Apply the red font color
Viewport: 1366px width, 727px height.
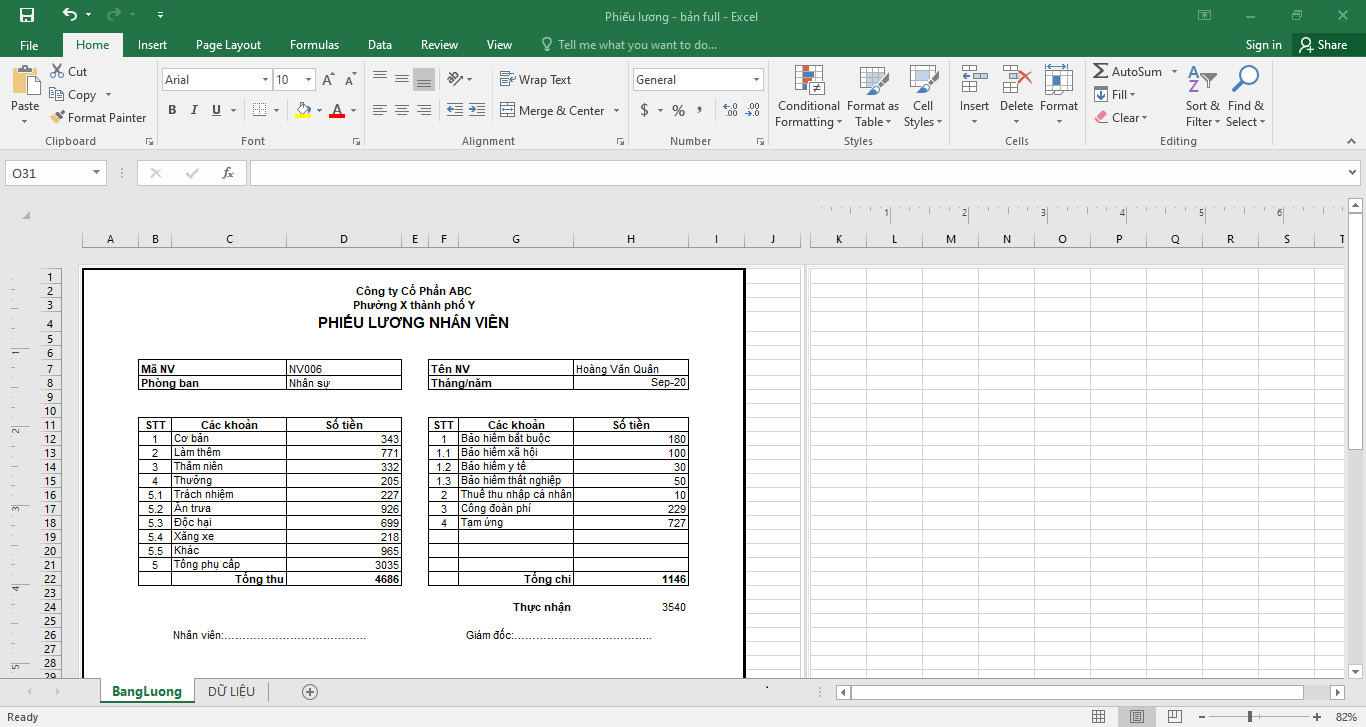point(337,110)
